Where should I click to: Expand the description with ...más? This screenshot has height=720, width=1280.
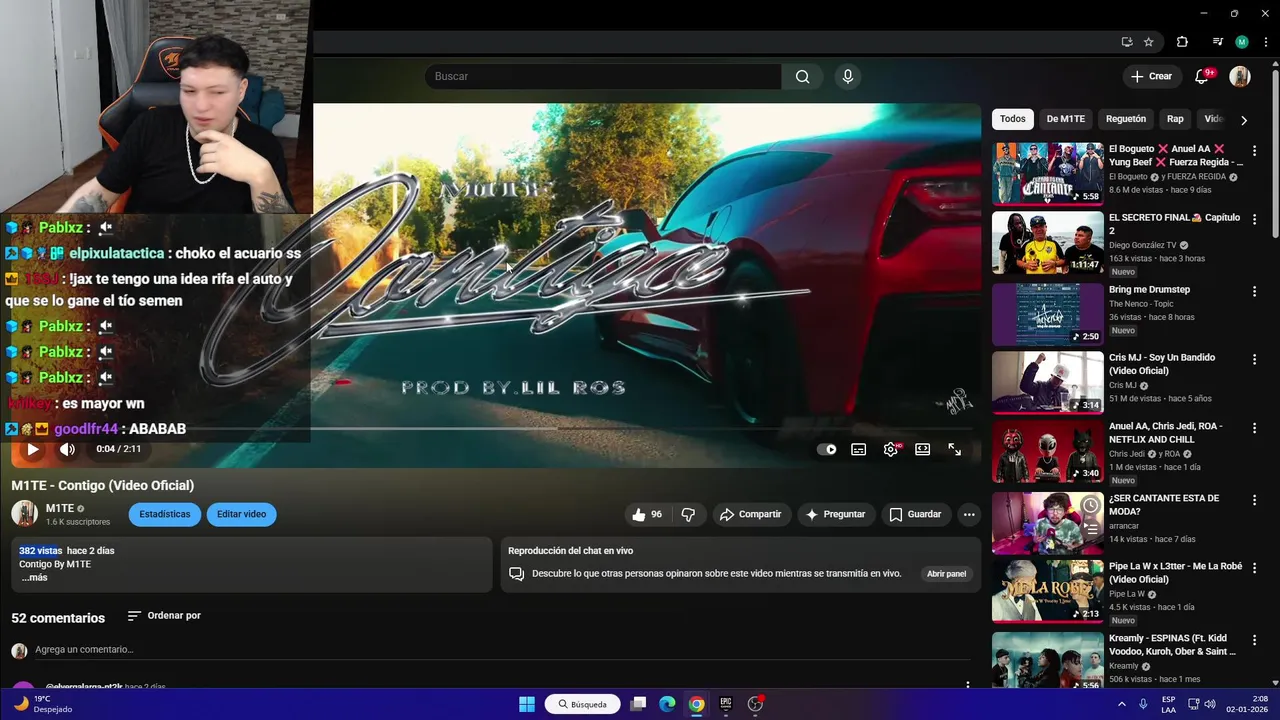[34, 578]
